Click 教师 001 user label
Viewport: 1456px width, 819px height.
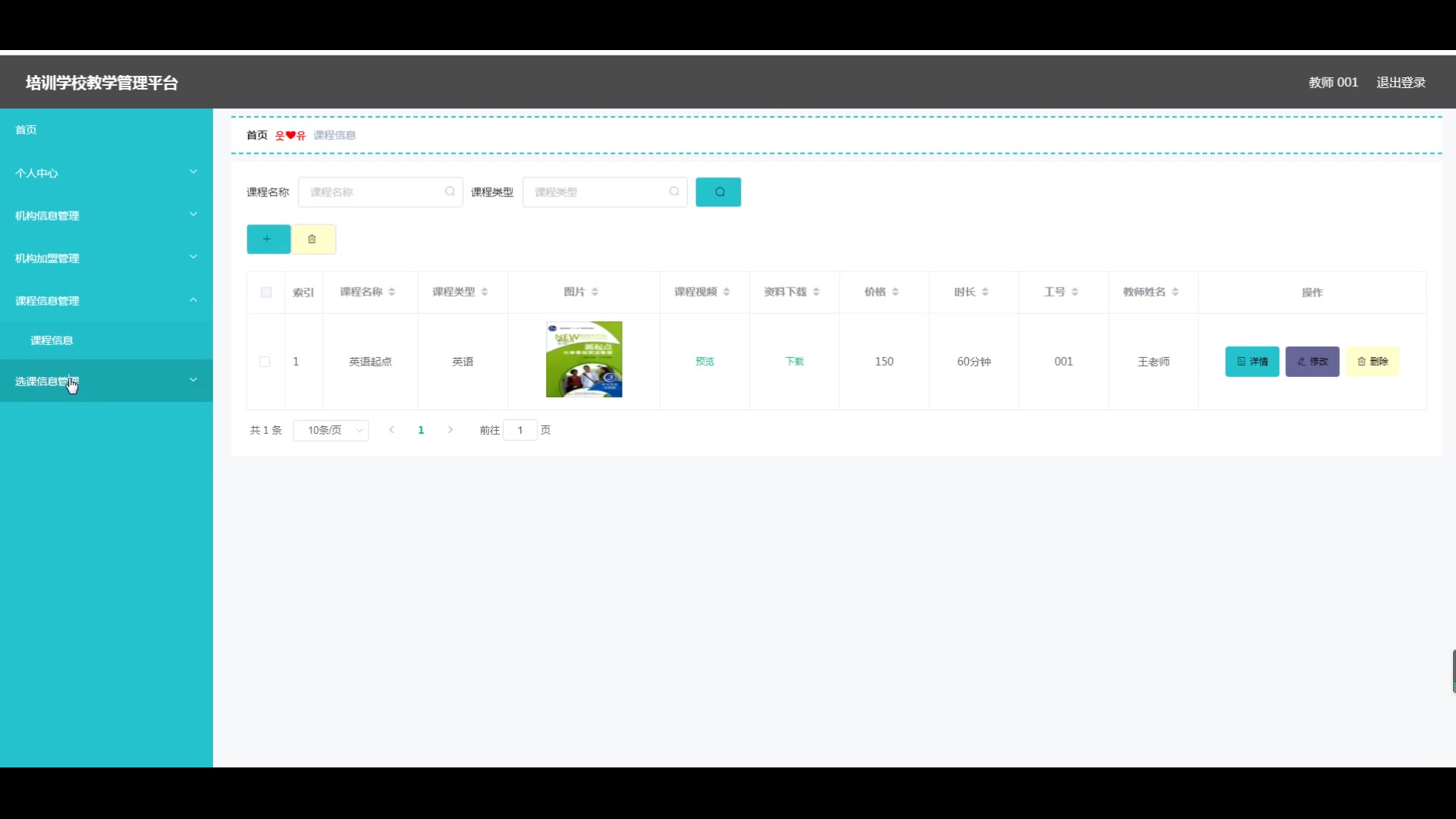click(1333, 82)
